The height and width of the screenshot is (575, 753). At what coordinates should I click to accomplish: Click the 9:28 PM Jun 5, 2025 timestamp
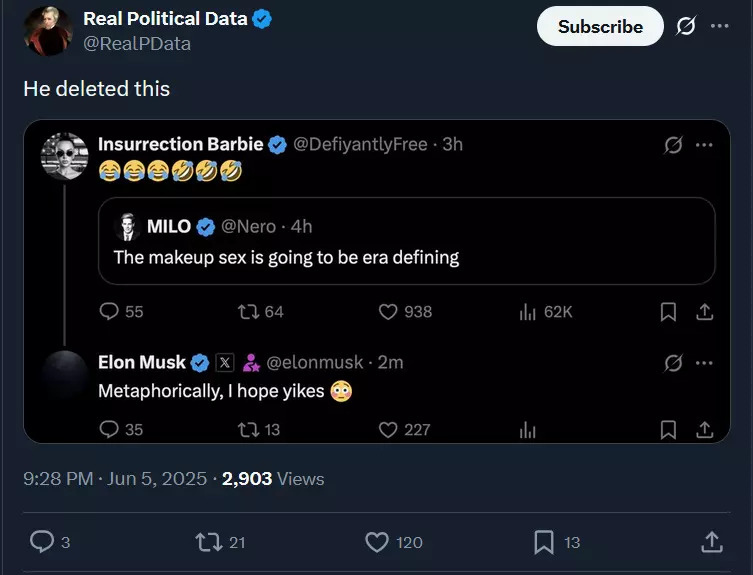114,479
